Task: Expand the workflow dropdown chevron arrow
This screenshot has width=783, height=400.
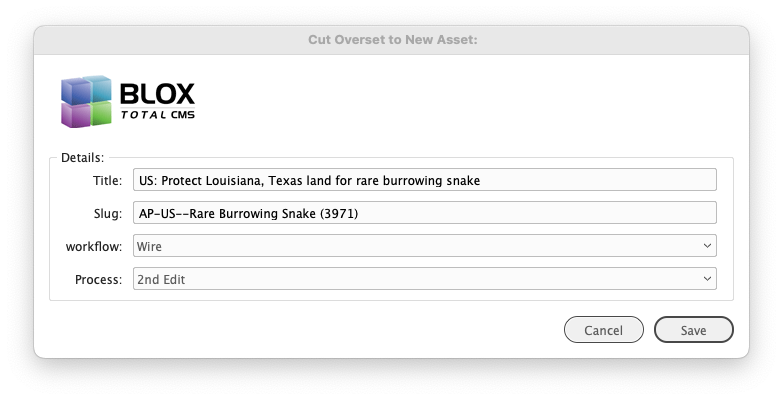Action: (707, 245)
